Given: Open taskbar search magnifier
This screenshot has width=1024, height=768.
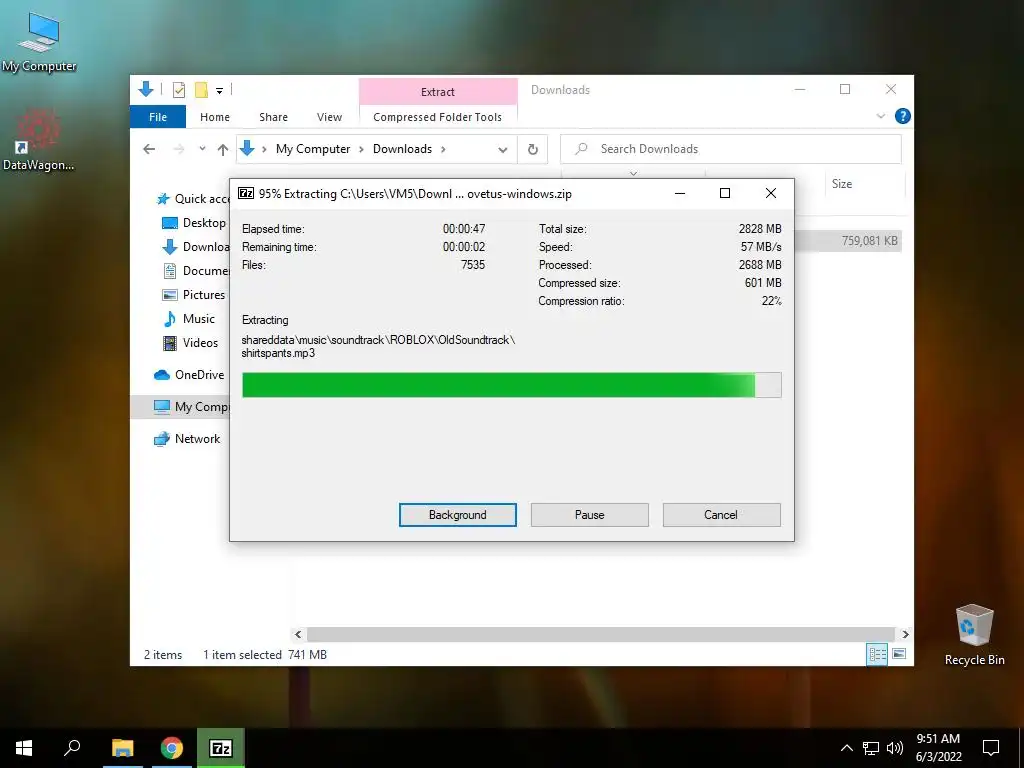Looking at the screenshot, I should click(72, 748).
